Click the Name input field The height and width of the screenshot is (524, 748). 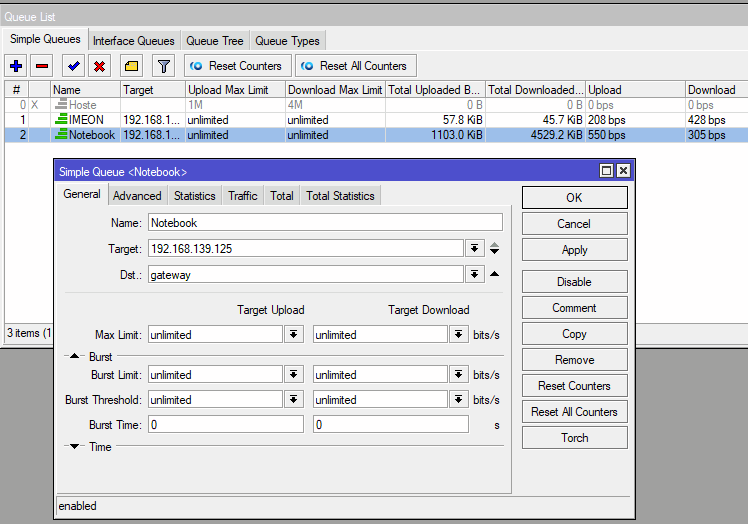point(325,222)
